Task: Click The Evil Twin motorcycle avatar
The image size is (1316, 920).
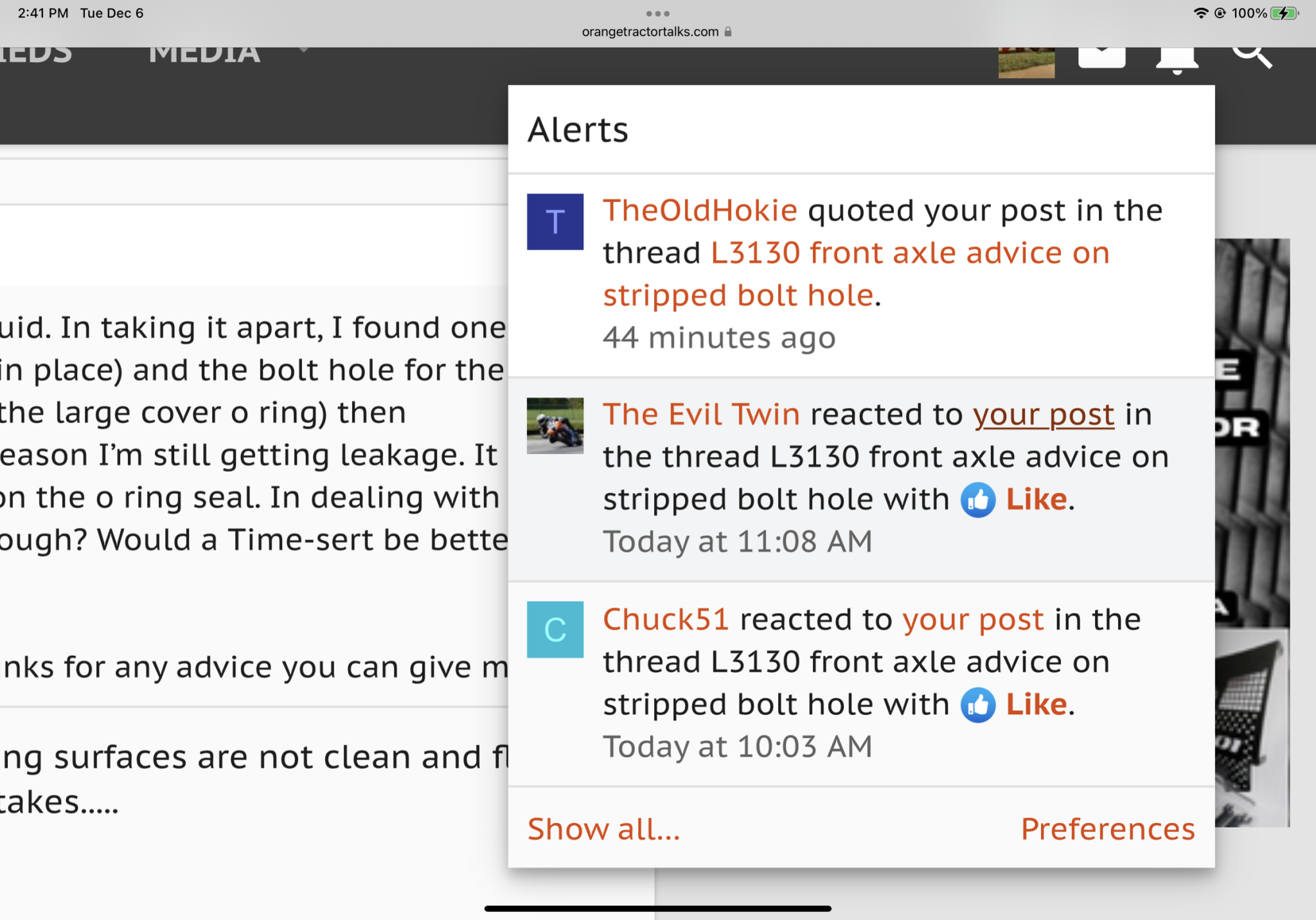Action: (555, 426)
